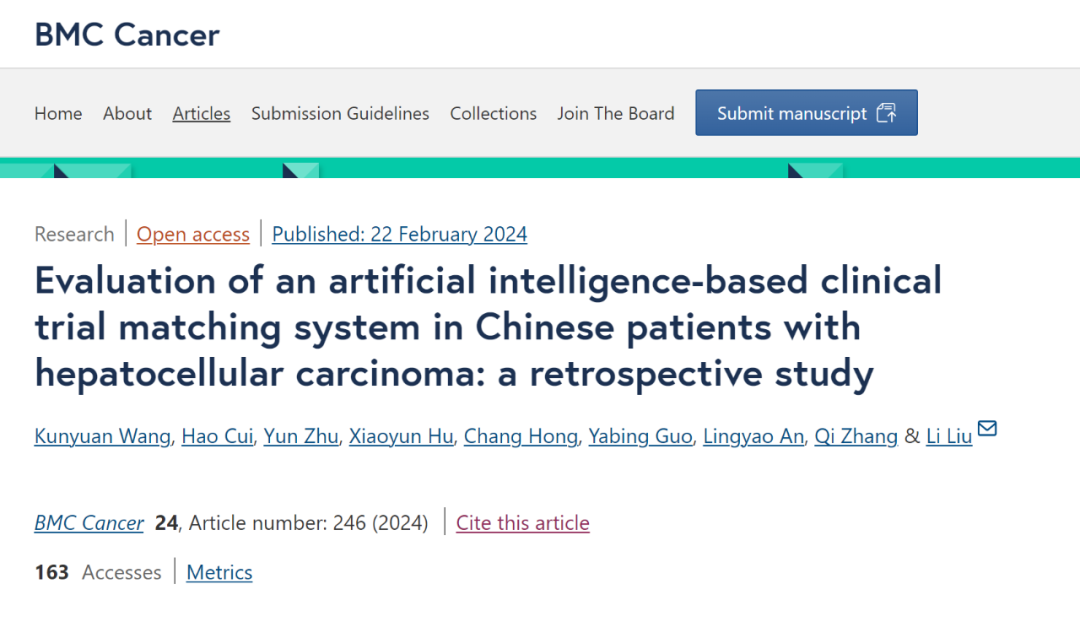This screenshot has width=1080, height=622.
Task: Open the Metrics link
Action: click(x=219, y=572)
